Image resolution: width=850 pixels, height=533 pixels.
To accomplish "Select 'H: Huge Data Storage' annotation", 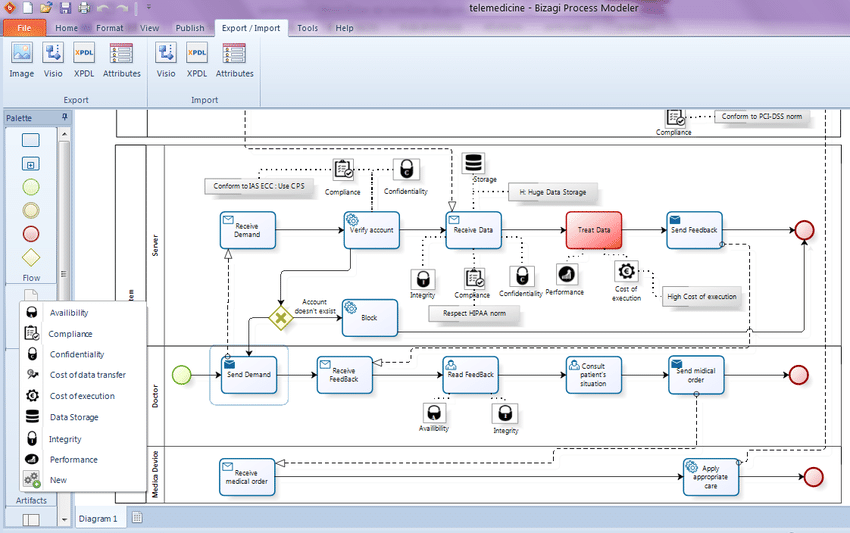I will [552, 192].
